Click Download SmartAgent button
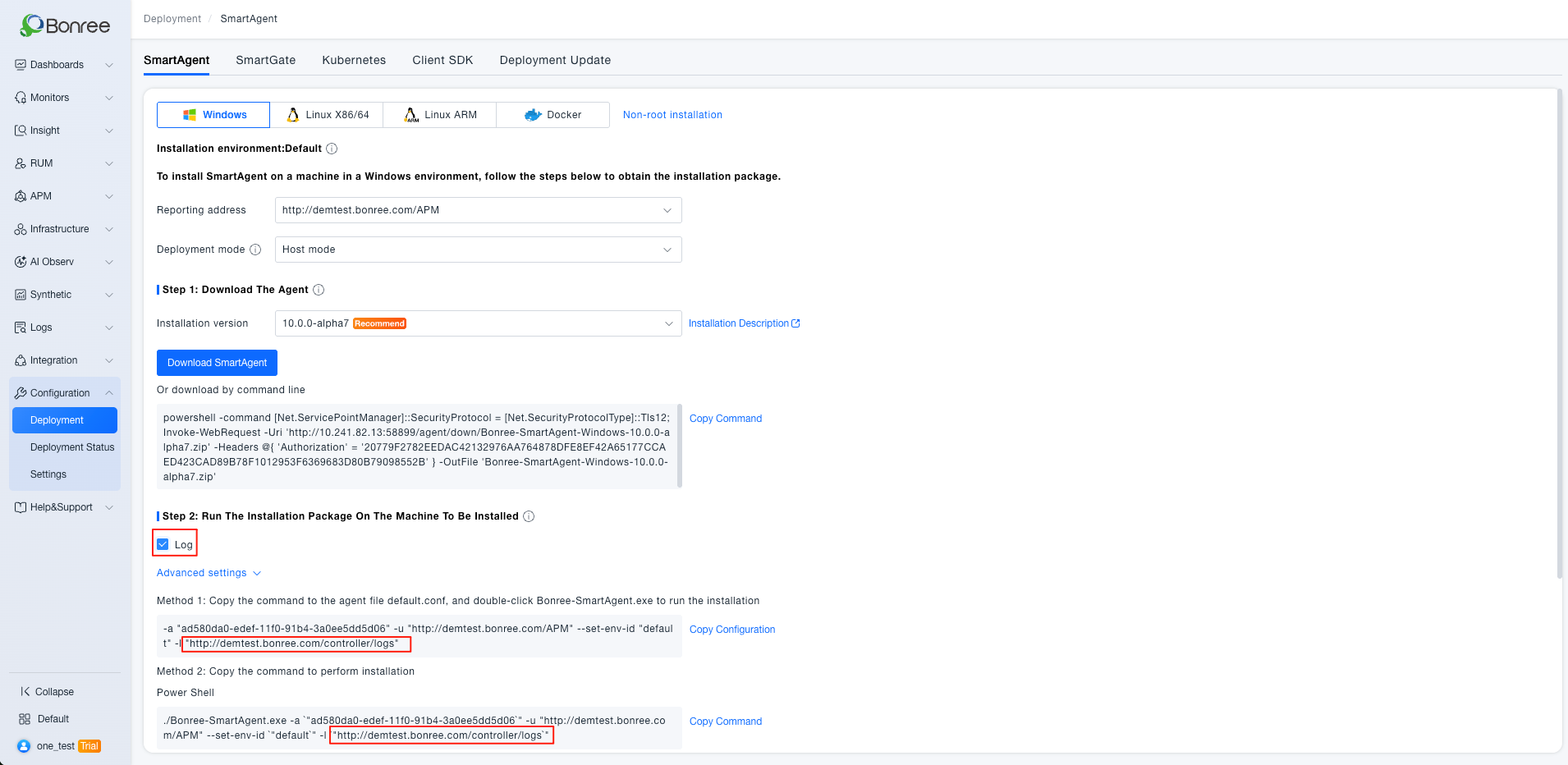 217,363
